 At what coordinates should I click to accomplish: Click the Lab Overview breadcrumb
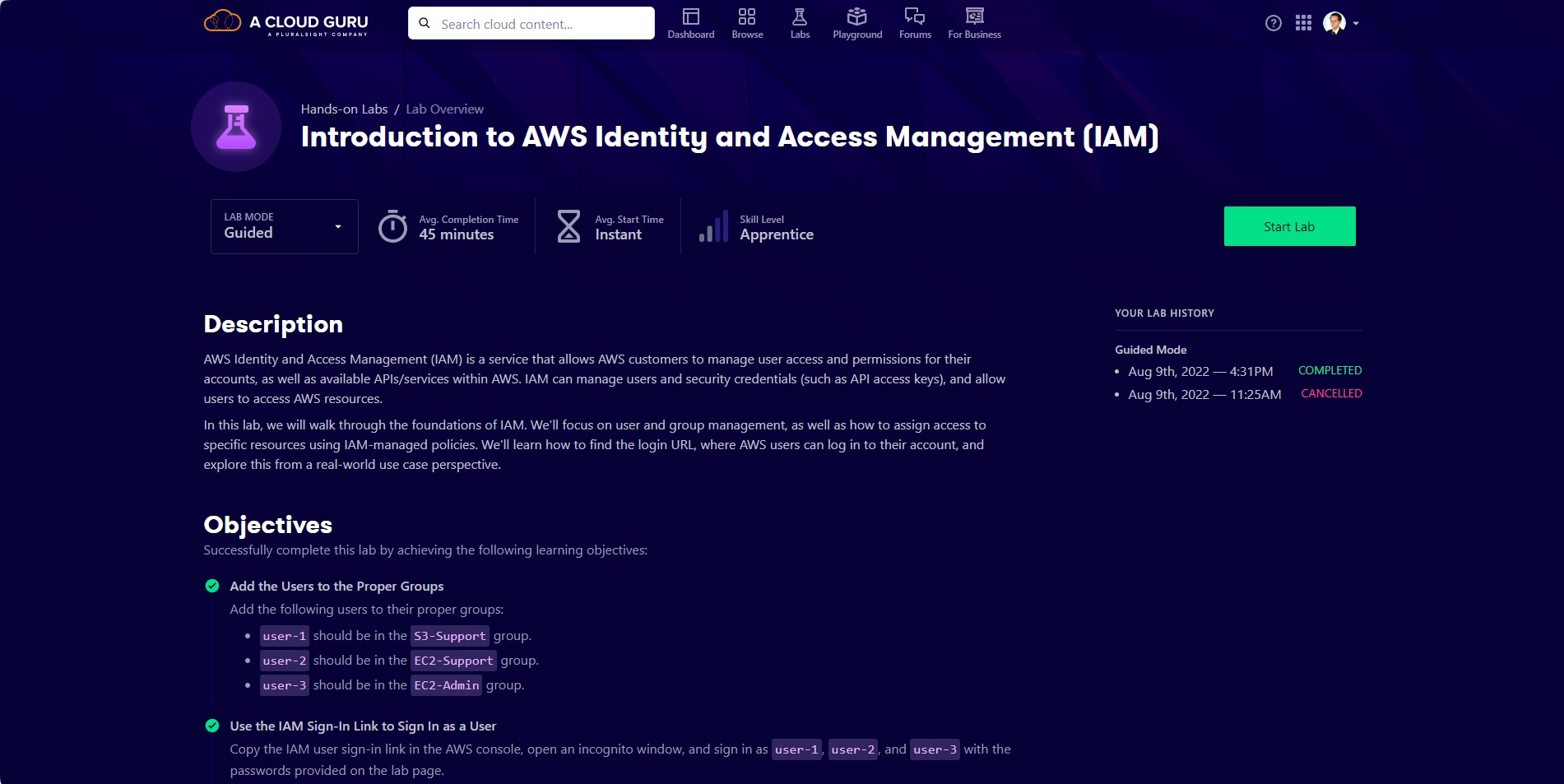tap(444, 109)
